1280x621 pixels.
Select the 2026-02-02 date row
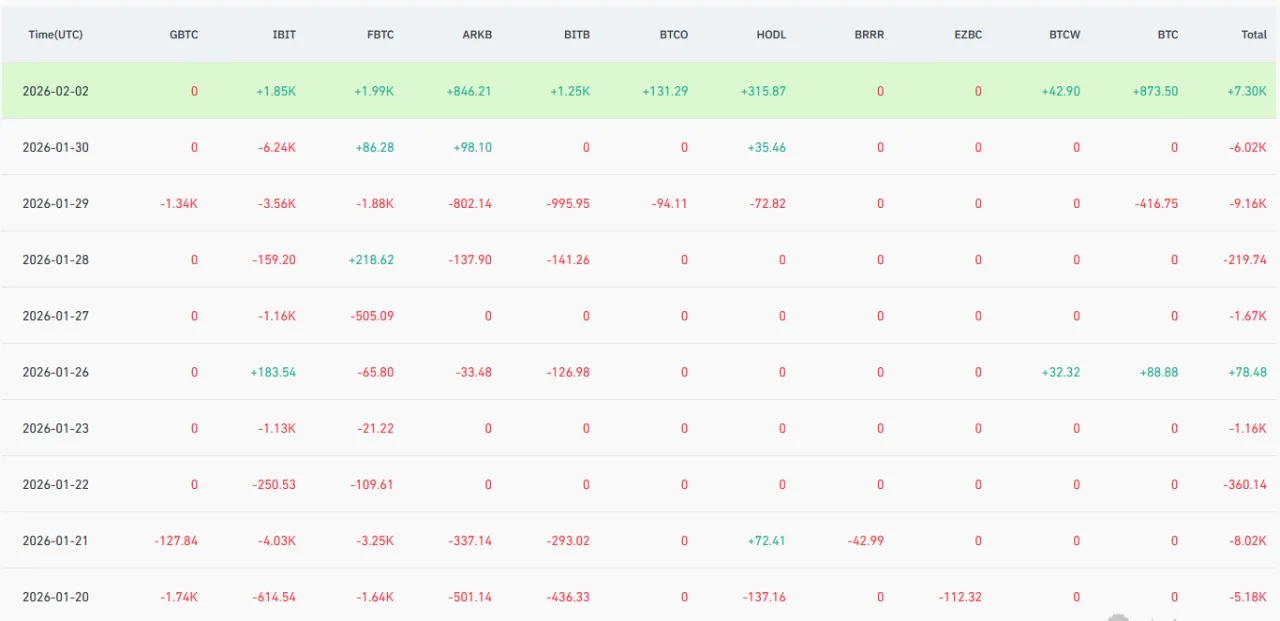[x=56, y=91]
